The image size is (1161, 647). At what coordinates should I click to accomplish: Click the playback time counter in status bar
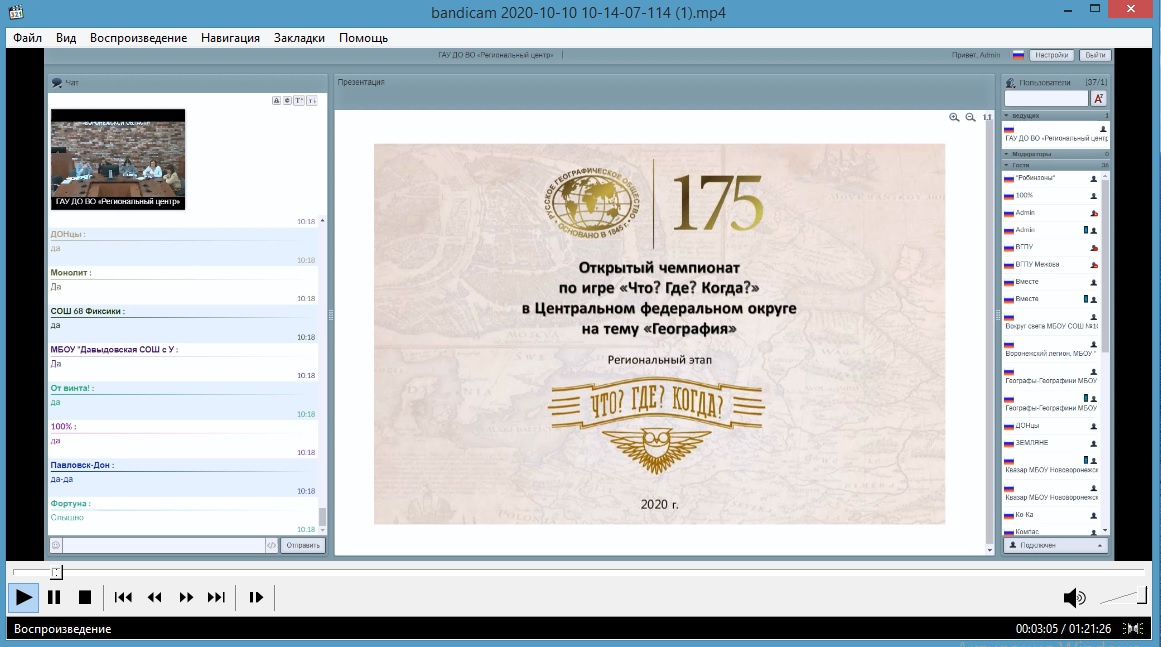pyautogui.click(x=1063, y=628)
